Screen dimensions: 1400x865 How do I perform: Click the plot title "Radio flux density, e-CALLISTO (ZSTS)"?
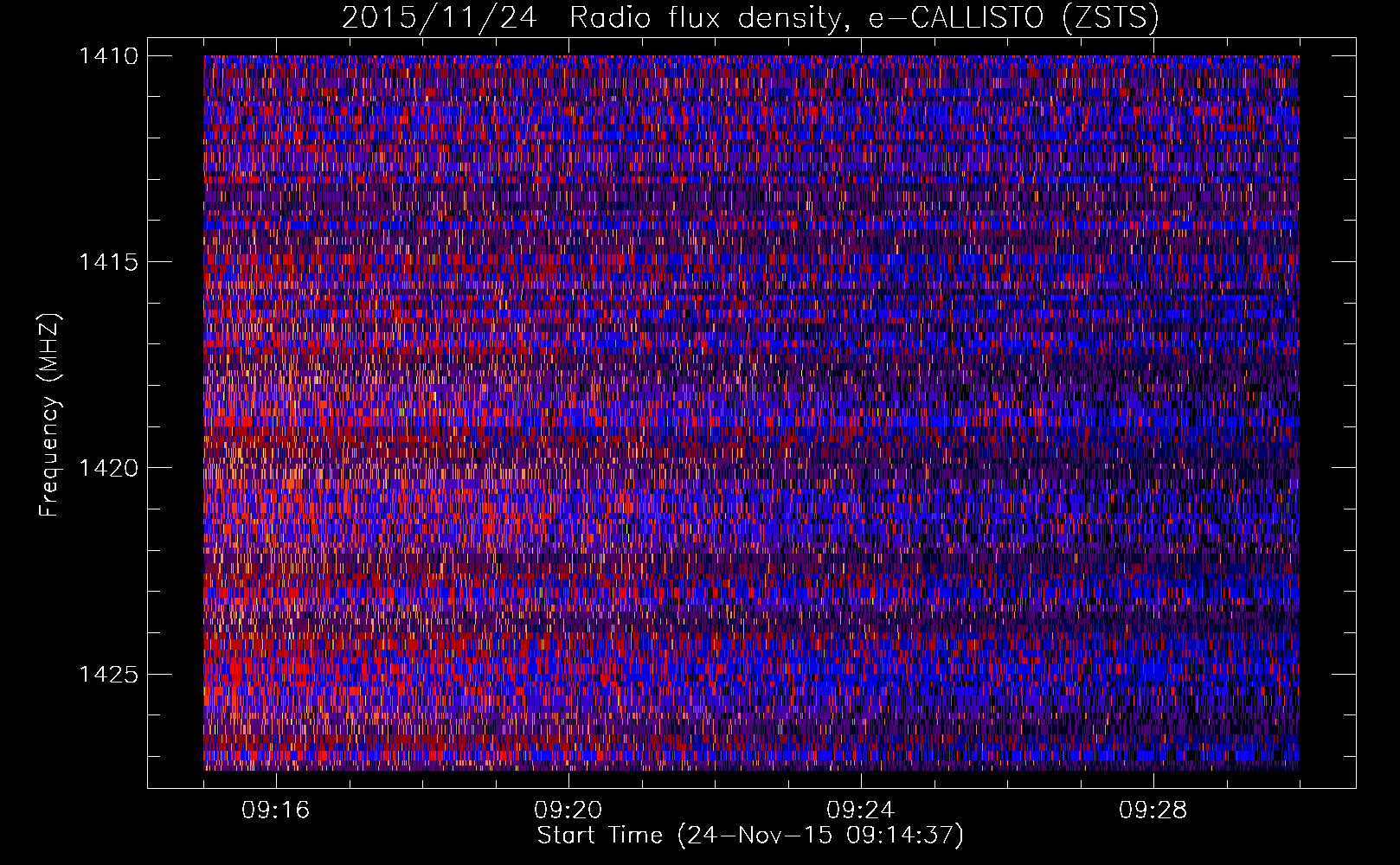[x=864, y=18]
